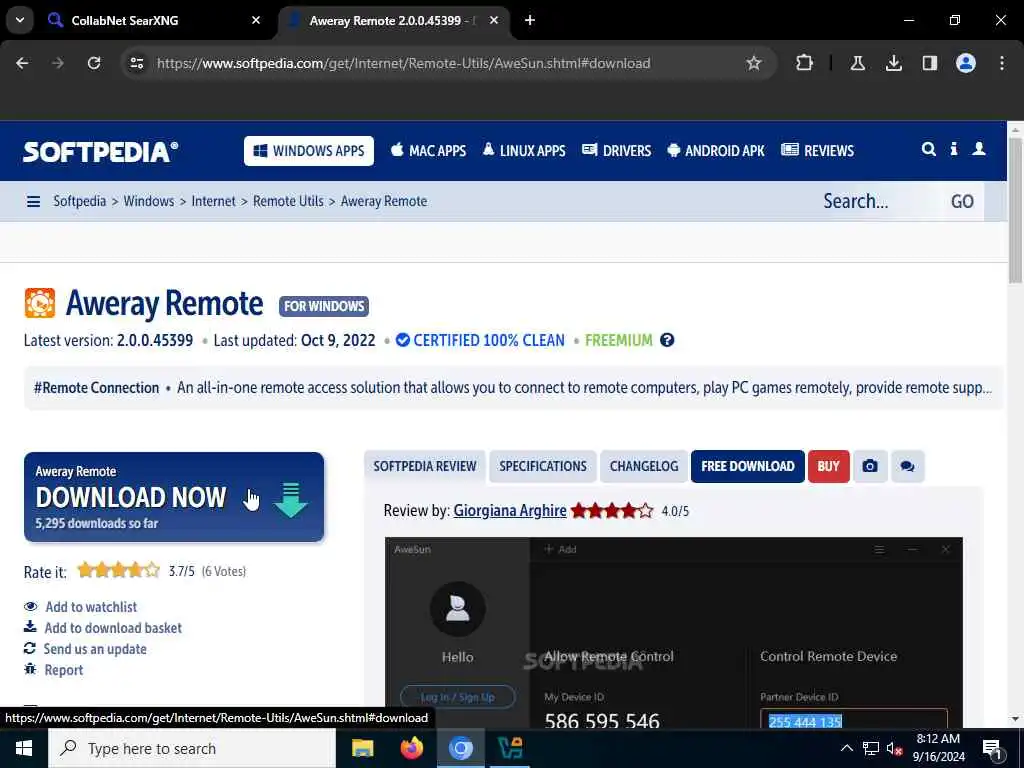Open the Free Download tab
Viewport: 1024px width, 768px height.
click(x=748, y=466)
